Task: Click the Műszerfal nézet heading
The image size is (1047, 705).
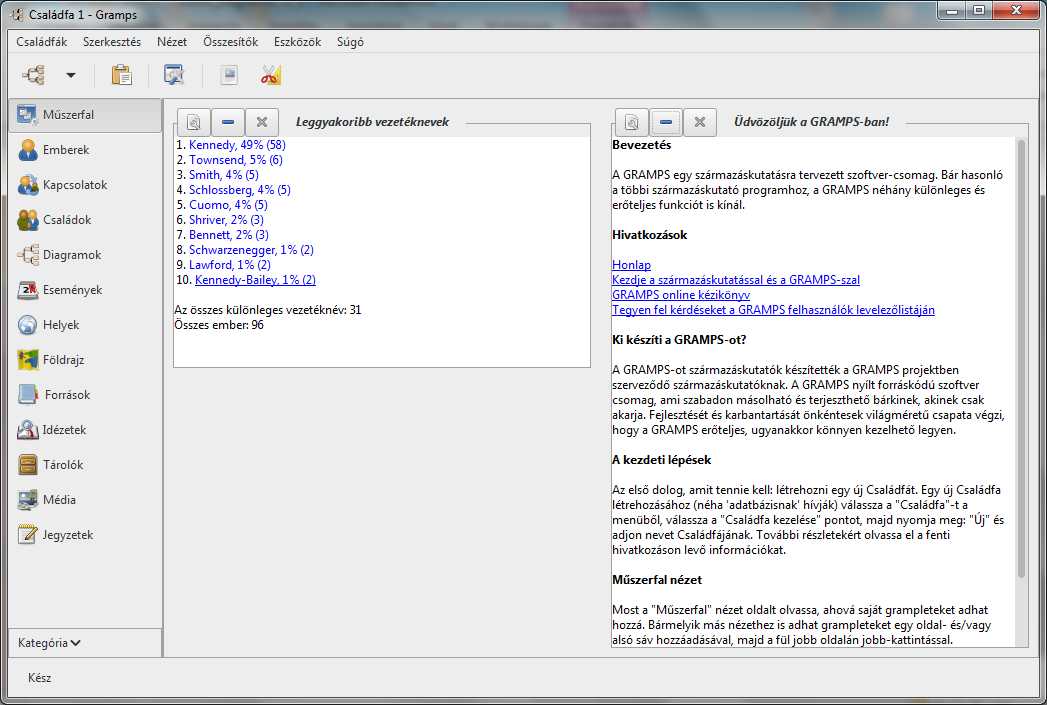Action: click(657, 580)
